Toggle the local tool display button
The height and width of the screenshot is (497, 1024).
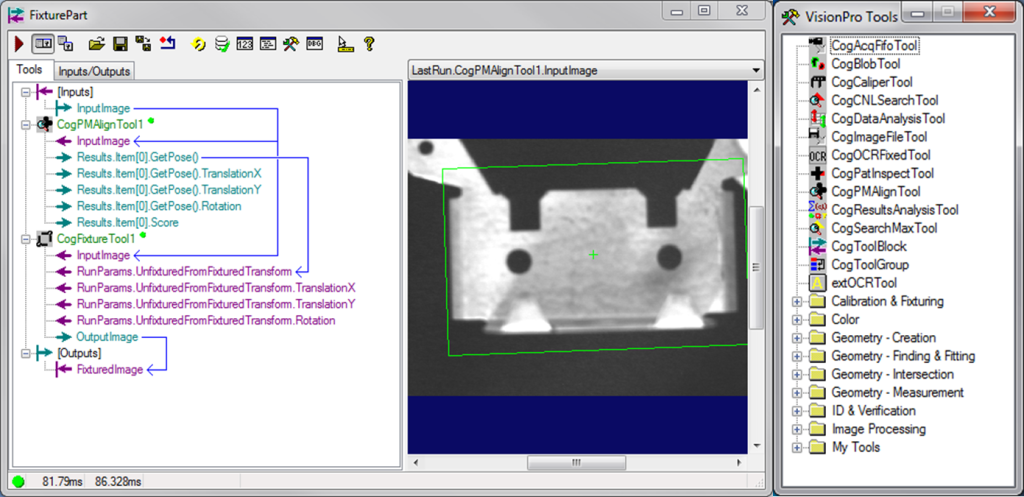[43, 44]
